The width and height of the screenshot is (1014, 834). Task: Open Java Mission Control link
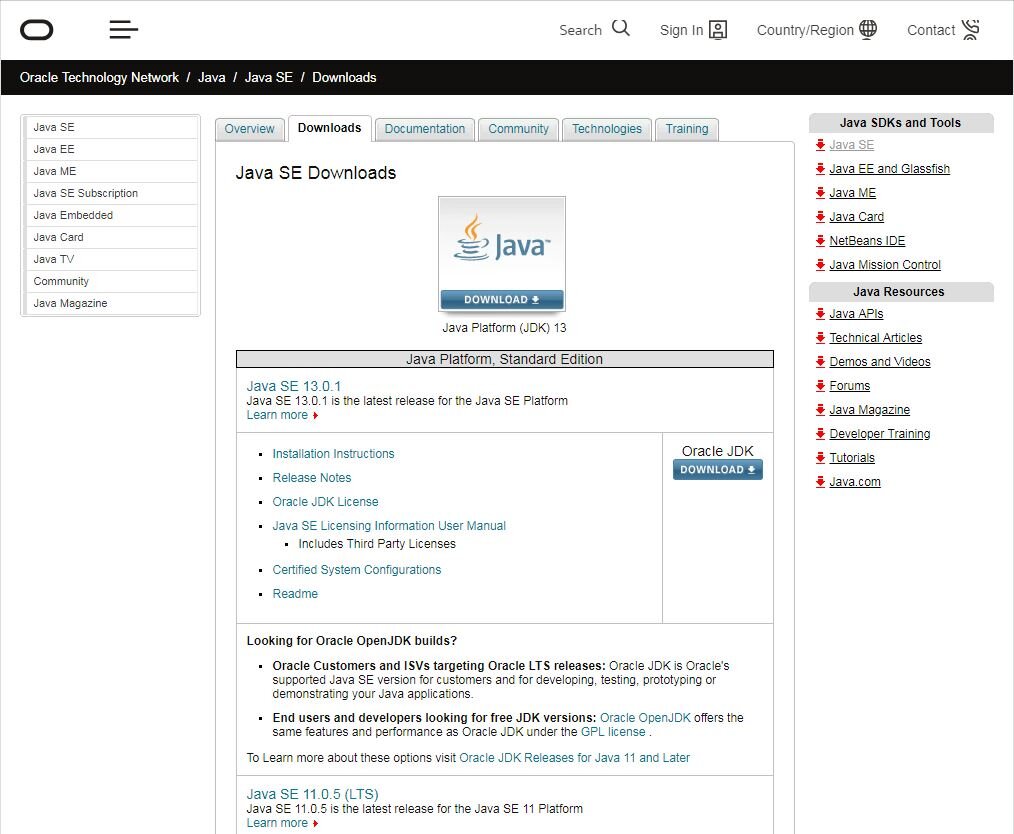tap(885, 264)
